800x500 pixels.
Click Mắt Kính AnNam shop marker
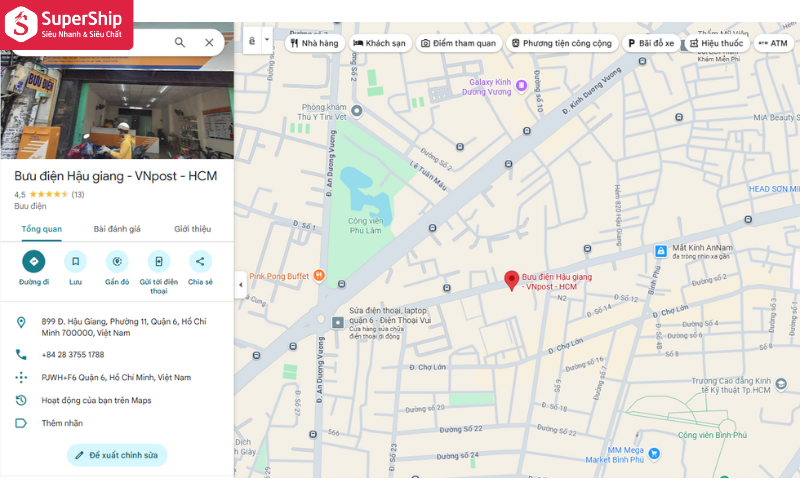pyautogui.click(x=661, y=251)
